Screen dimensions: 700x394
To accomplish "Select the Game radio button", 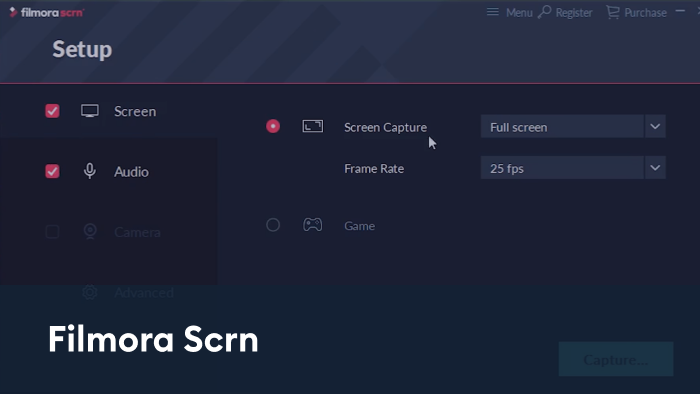I will 273,224.
